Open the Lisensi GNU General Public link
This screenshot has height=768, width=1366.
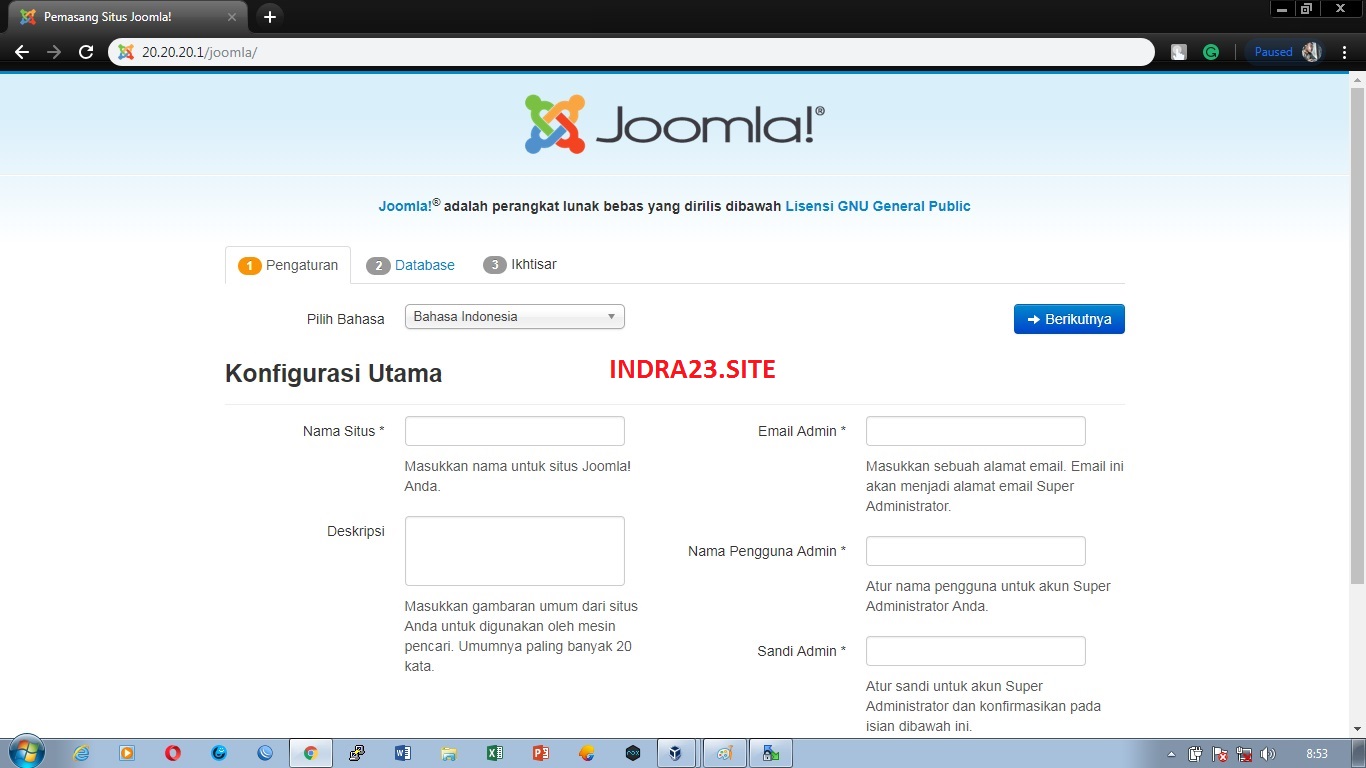coord(877,206)
